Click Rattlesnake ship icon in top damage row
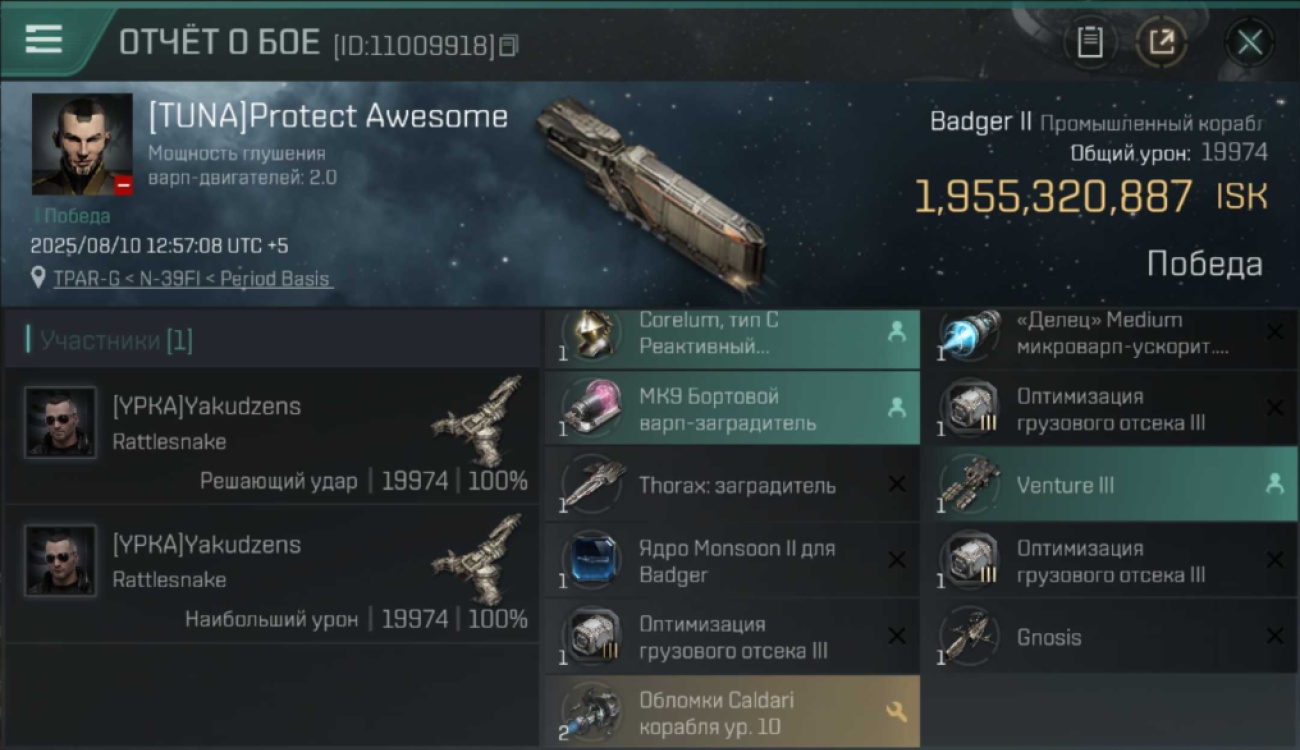This screenshot has height=750, width=1300. click(479, 560)
